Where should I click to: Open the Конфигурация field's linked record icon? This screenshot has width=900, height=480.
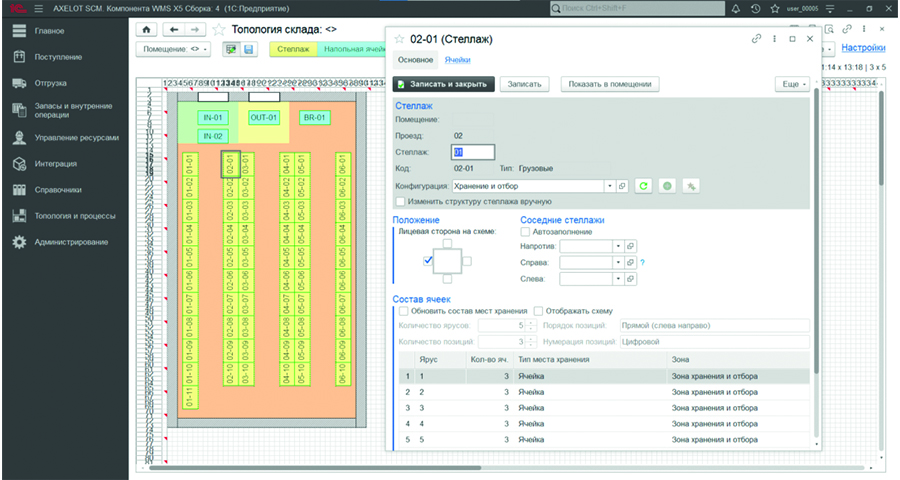point(622,186)
